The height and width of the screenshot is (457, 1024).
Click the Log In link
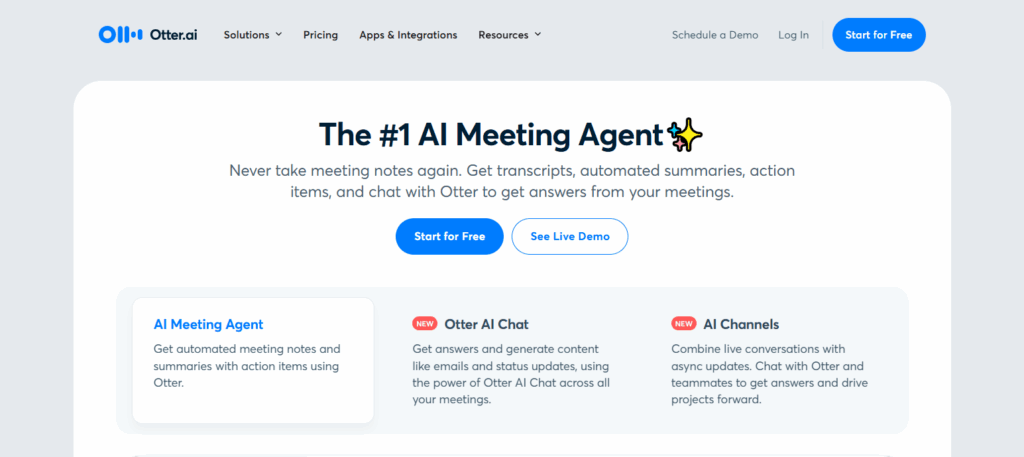(x=793, y=35)
